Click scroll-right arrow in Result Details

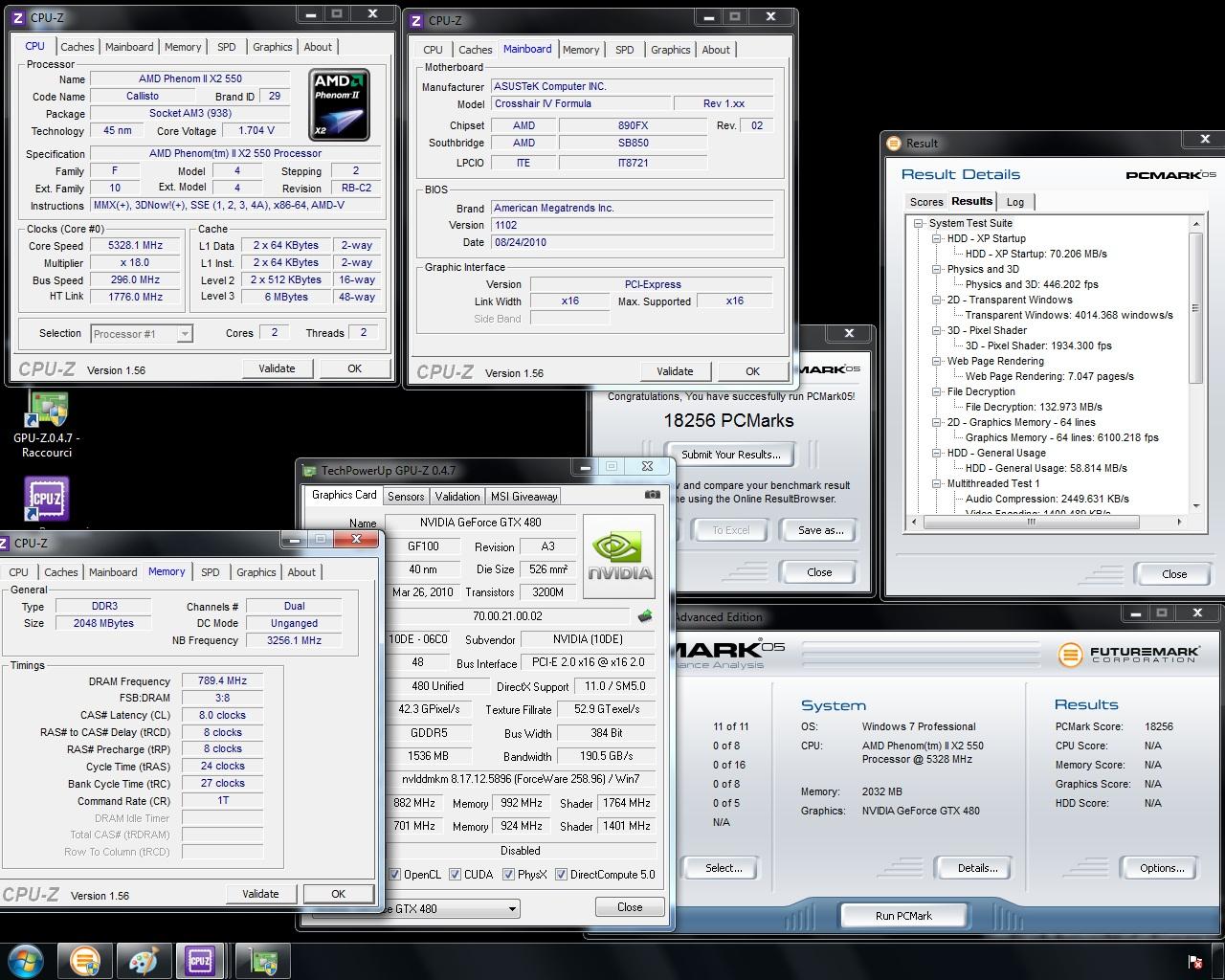[1179, 523]
